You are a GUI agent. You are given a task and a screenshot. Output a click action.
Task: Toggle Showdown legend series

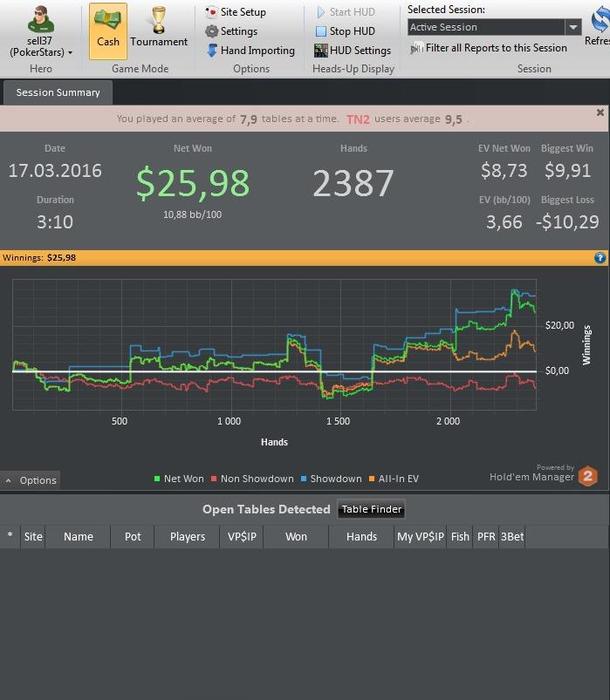click(x=331, y=479)
